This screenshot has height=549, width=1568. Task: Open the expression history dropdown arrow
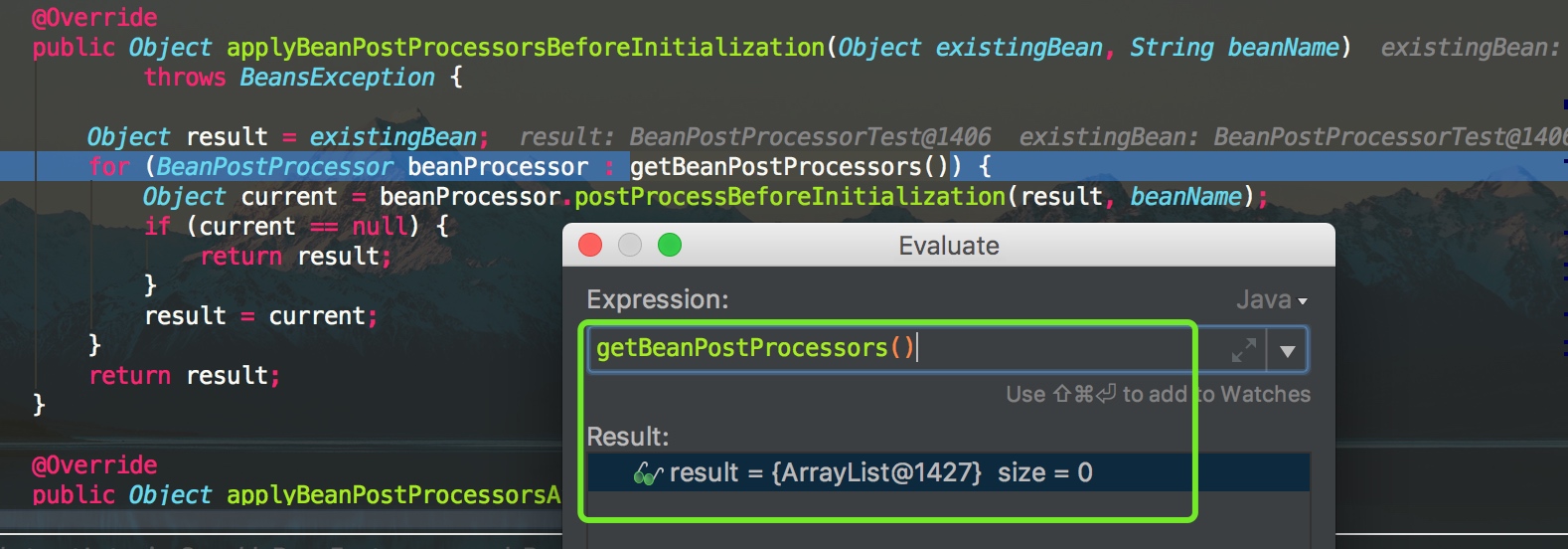coord(1288,351)
